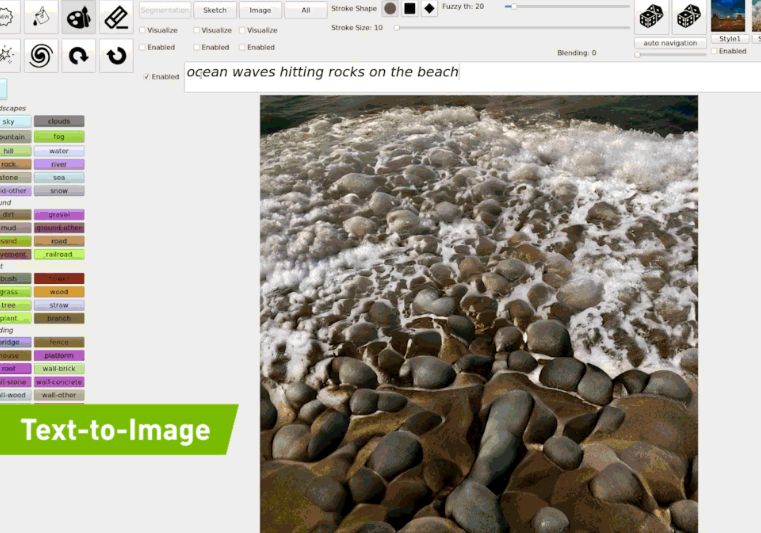The image size is (761, 533).
Task: Tick Enabled under Segmentation
Action: [x=143, y=47]
